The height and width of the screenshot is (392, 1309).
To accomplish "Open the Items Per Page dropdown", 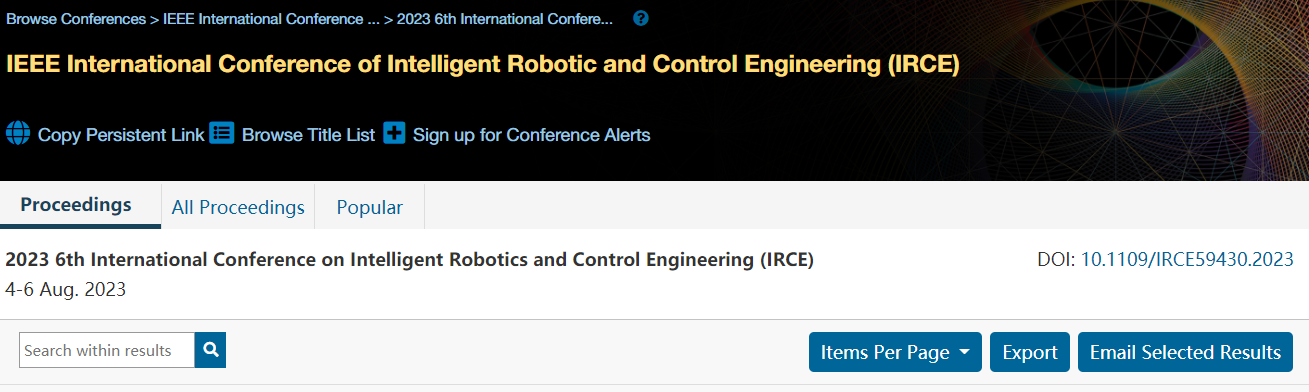I will 895,352.
